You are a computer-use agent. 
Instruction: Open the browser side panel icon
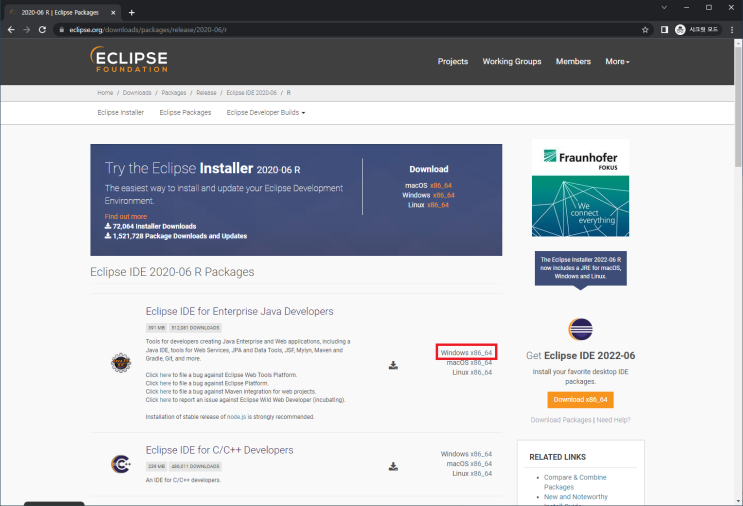(664, 29)
